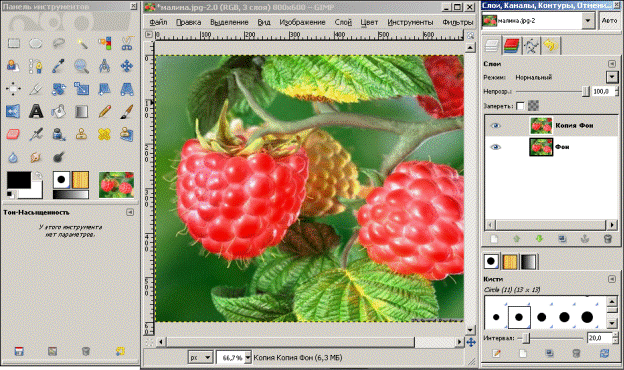
Task: Click the delete layer trash icon
Action: 607,239
